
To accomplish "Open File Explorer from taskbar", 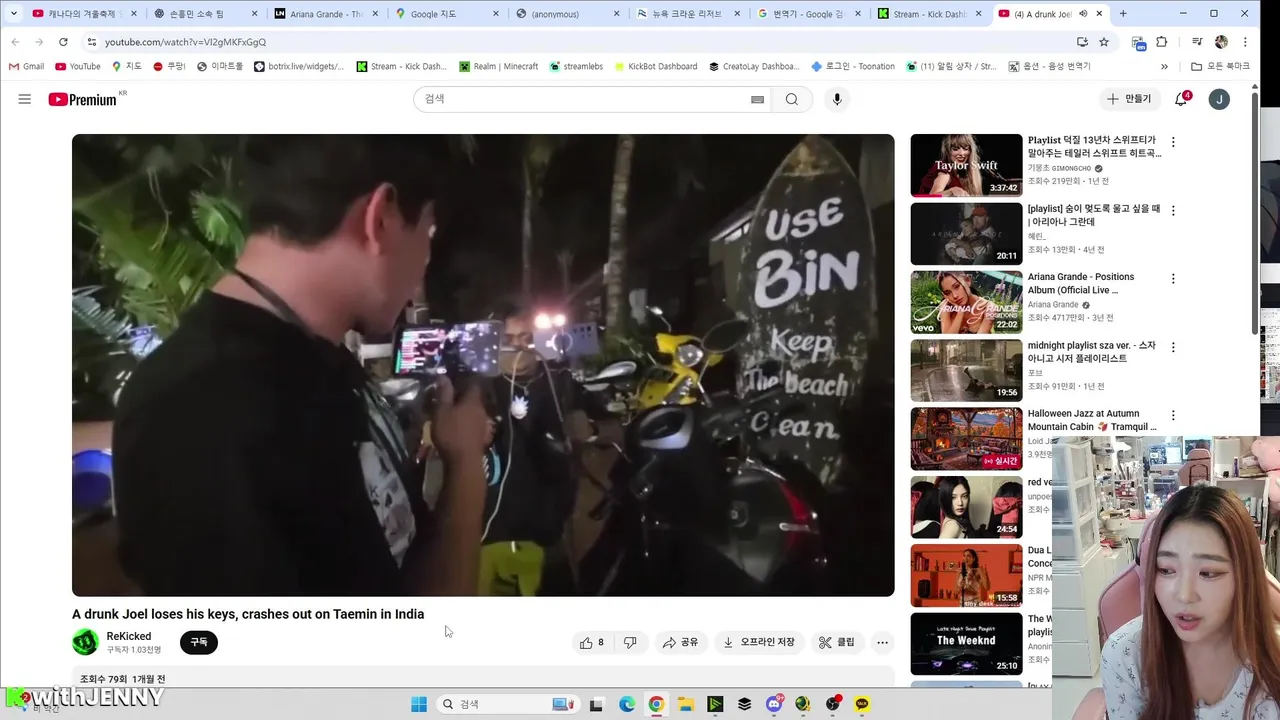I will (x=686, y=704).
